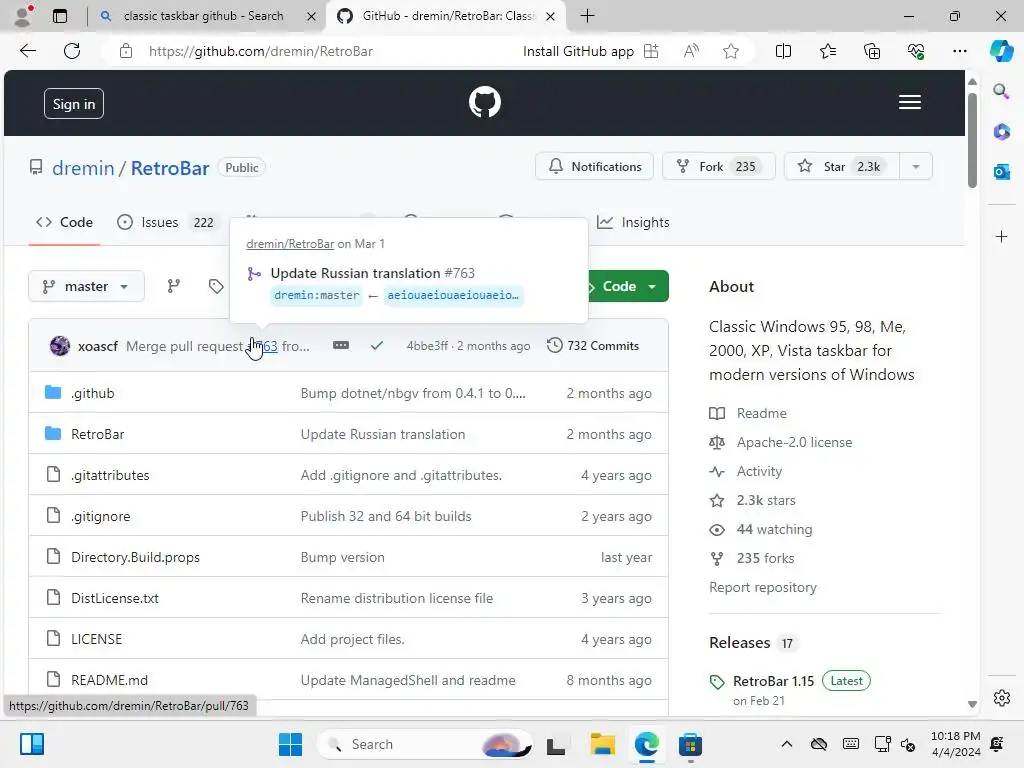The width and height of the screenshot is (1024, 768).
Task: Open README.md file
Action: 109,680
